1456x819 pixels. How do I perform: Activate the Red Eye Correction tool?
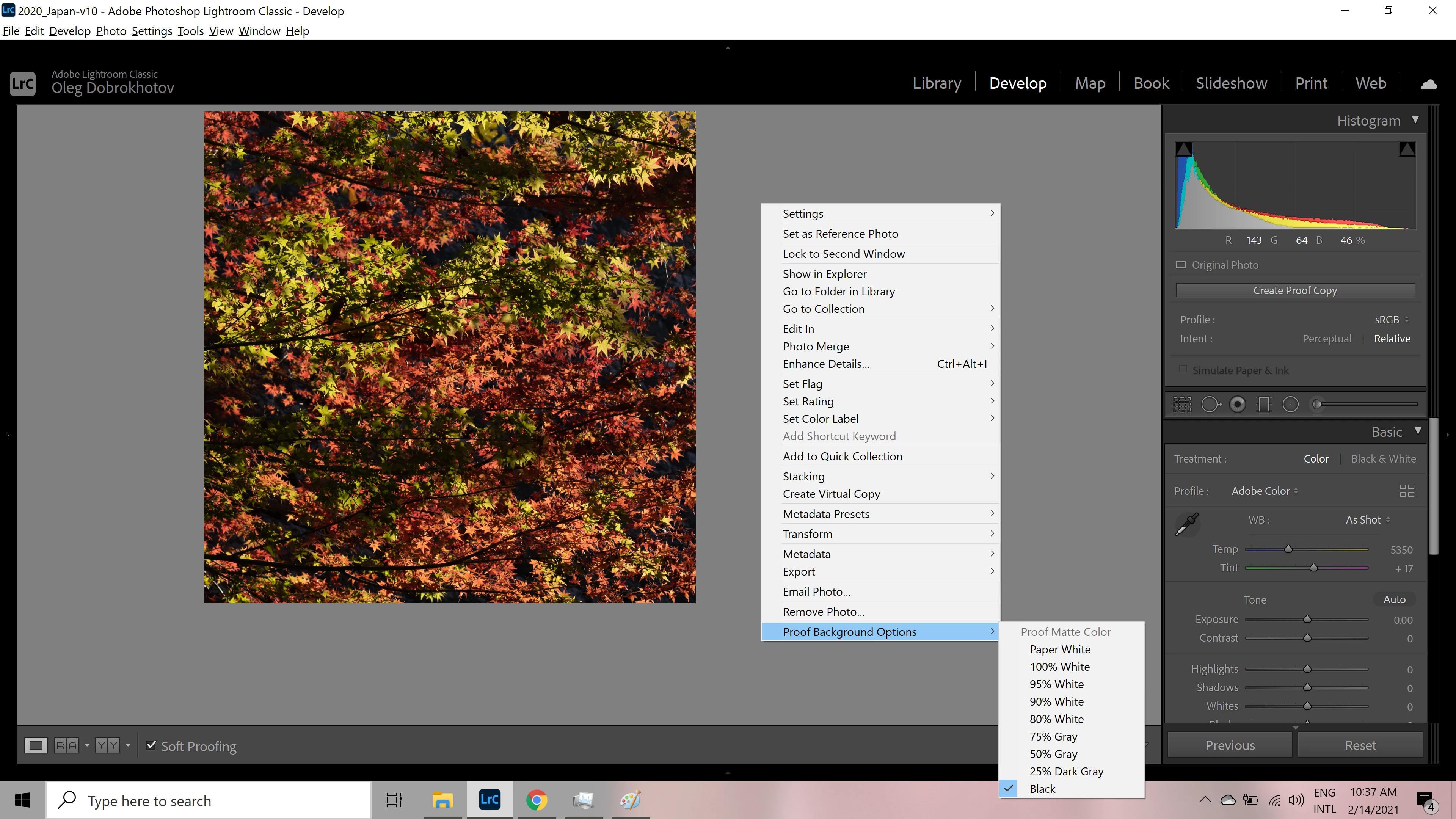[x=1237, y=404]
